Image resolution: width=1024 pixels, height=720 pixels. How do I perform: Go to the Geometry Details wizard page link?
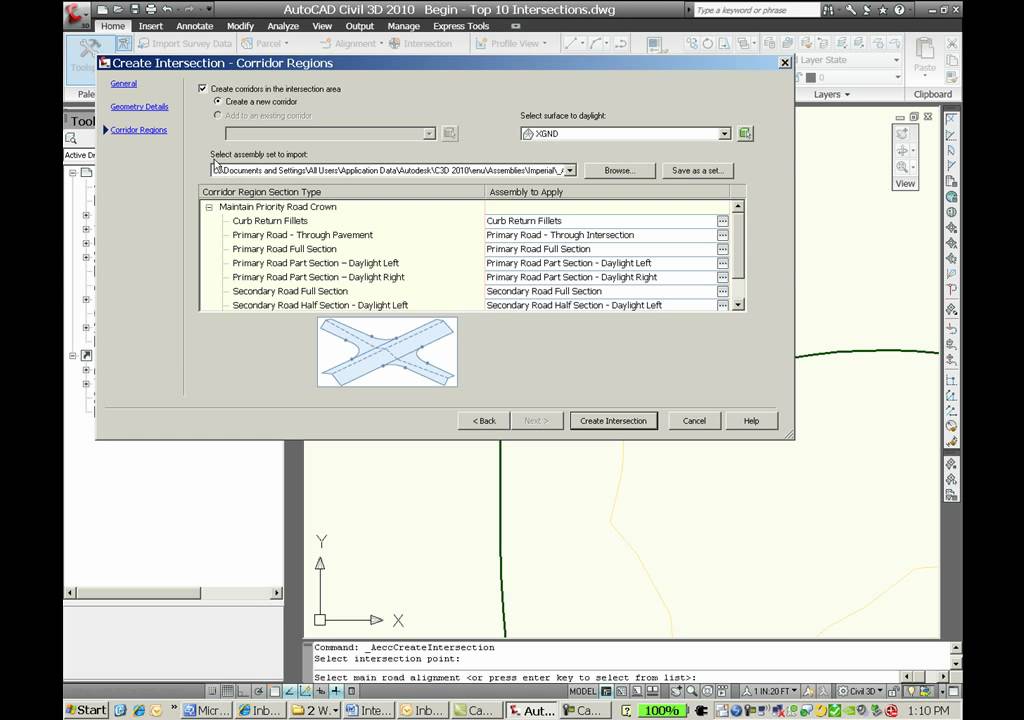point(139,106)
